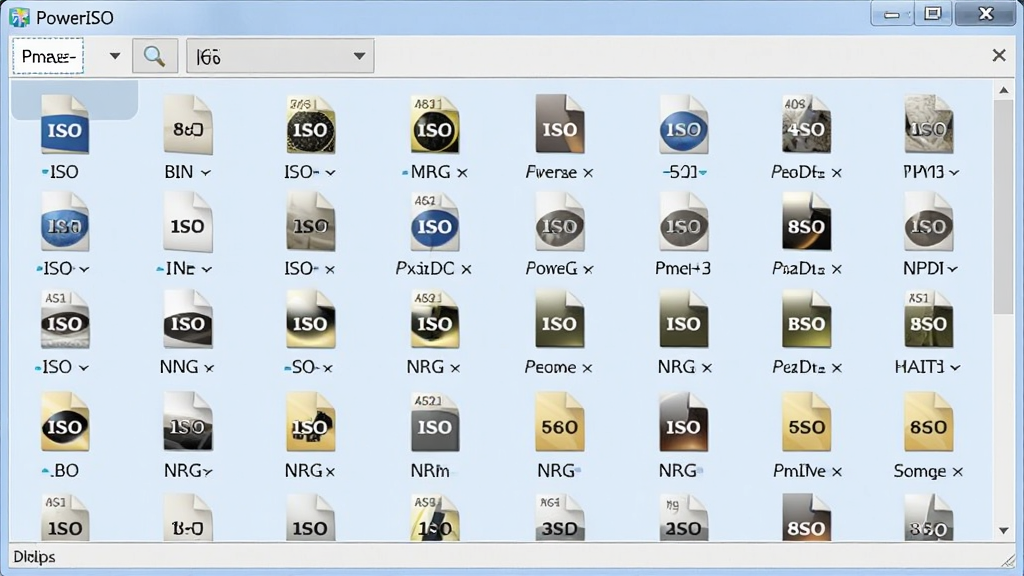Select the MRG file icon
This screenshot has width=1024, height=576.
click(434, 125)
